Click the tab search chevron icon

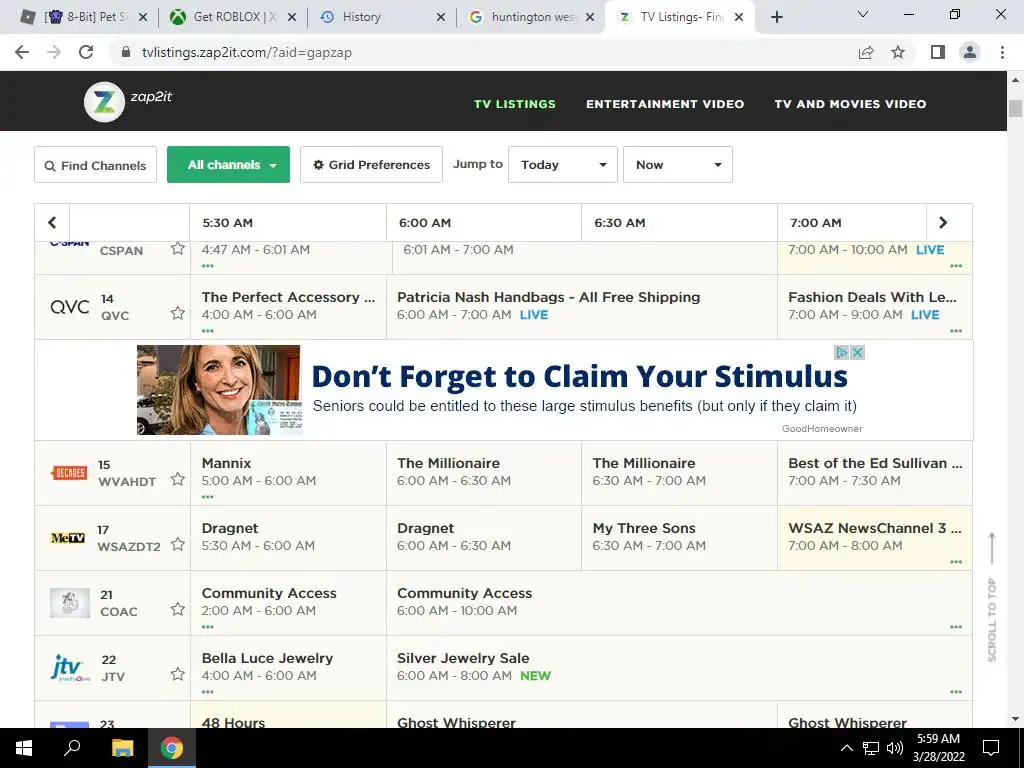pos(863,14)
